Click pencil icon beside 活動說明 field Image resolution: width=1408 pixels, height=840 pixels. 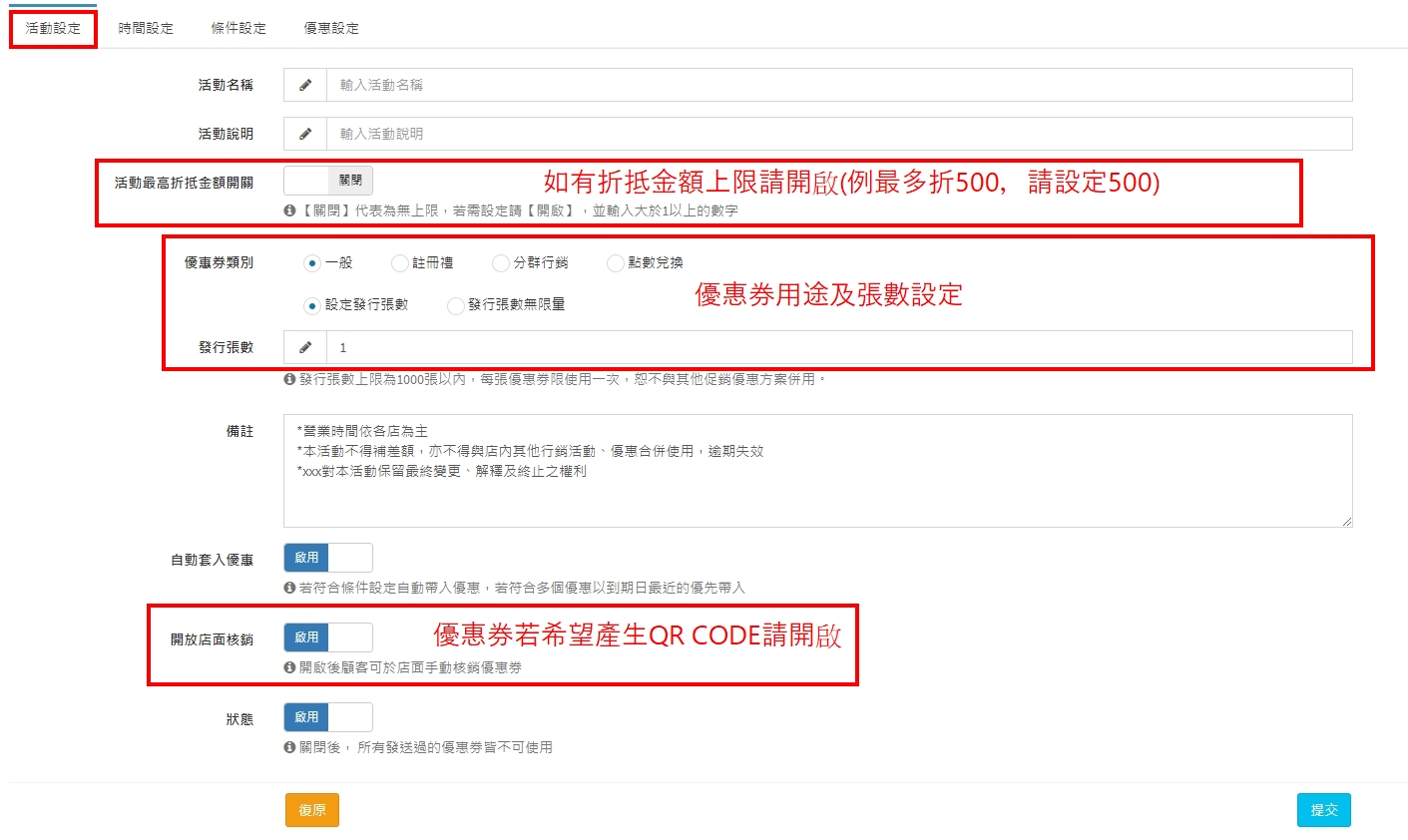coord(305,134)
